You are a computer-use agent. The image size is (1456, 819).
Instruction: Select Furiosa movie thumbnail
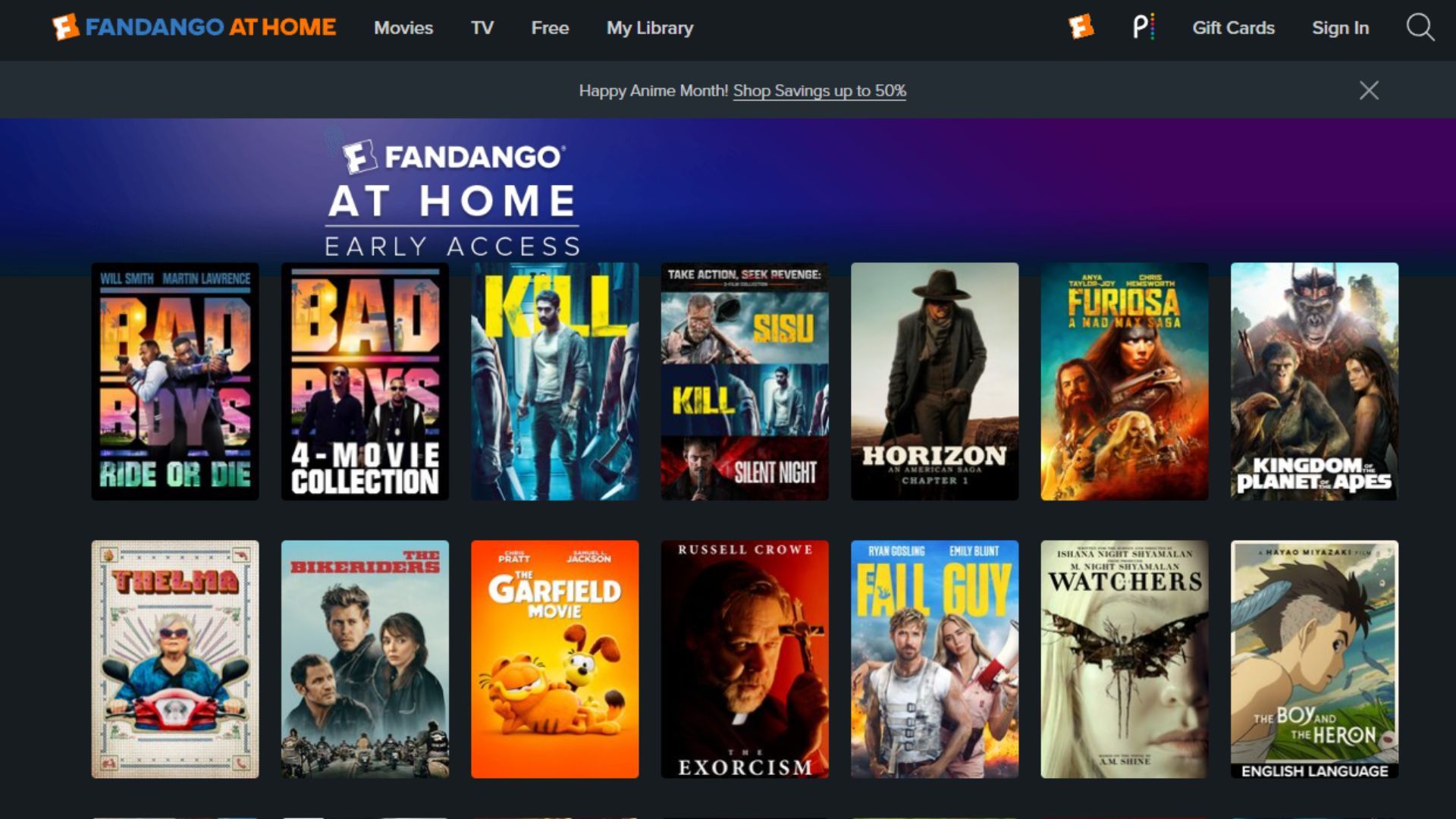1124,381
